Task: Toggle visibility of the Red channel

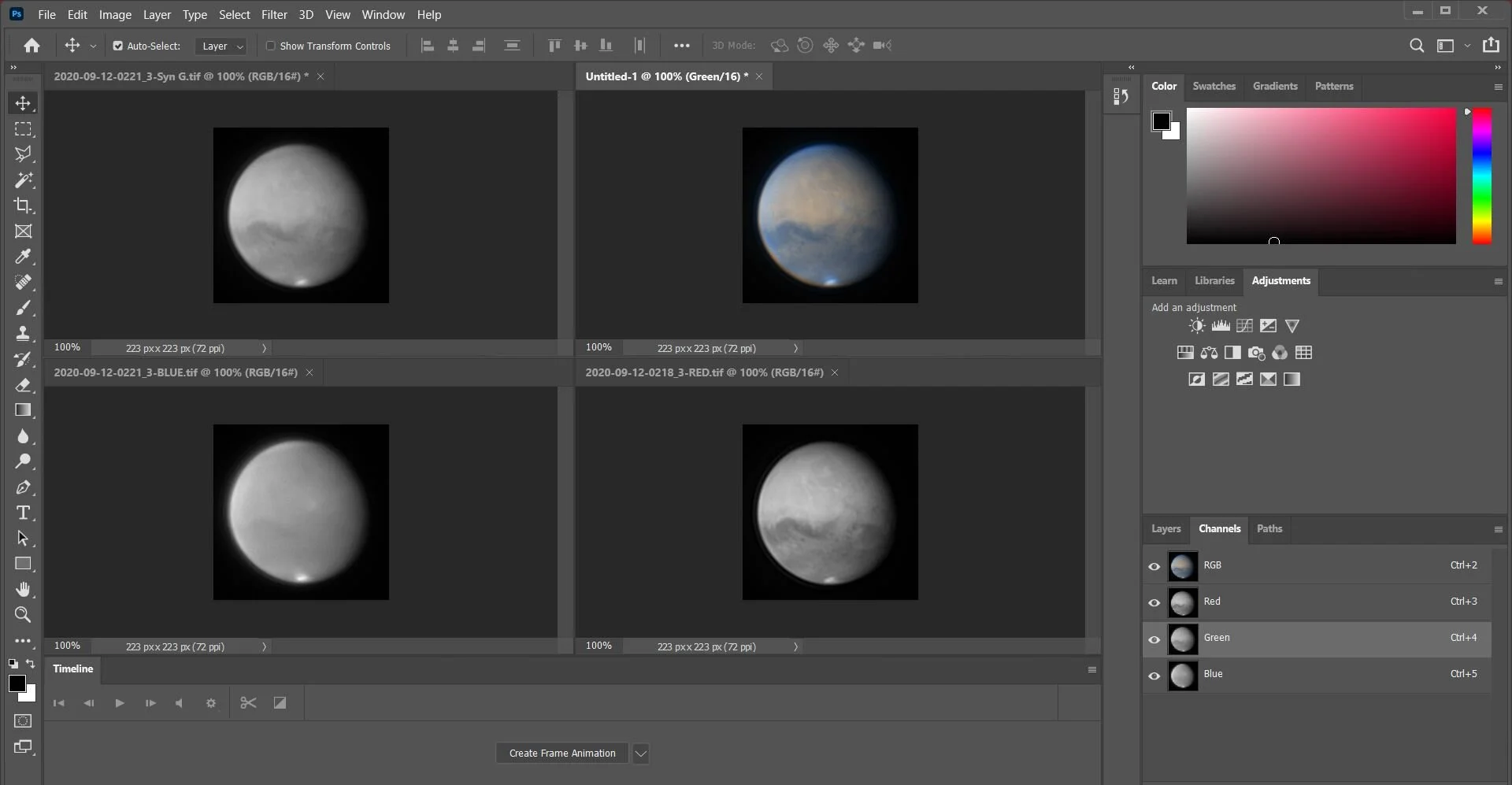Action: click(x=1154, y=602)
